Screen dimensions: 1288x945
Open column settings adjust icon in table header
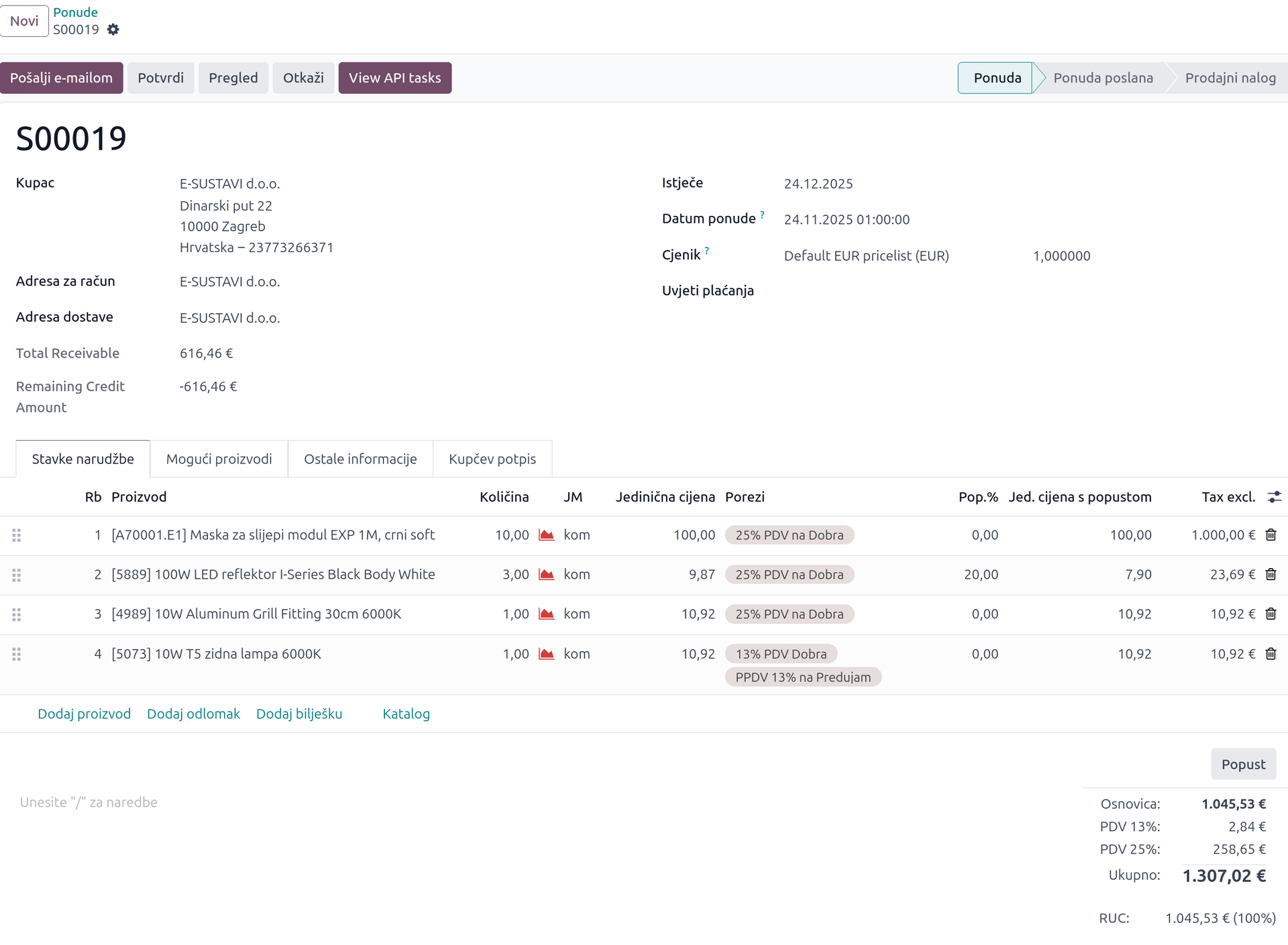[1274, 497]
